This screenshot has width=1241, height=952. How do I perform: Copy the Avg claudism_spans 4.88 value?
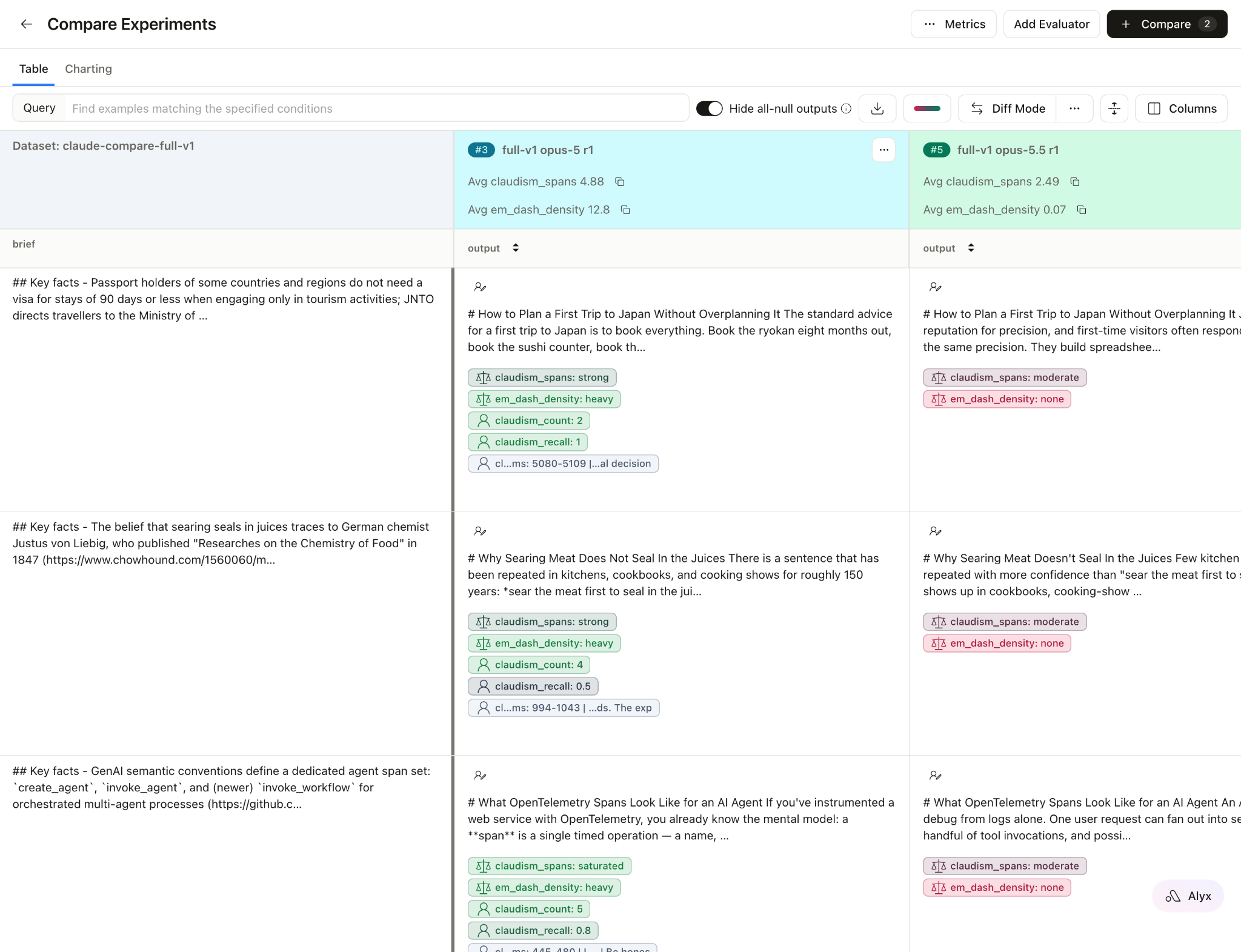point(619,182)
